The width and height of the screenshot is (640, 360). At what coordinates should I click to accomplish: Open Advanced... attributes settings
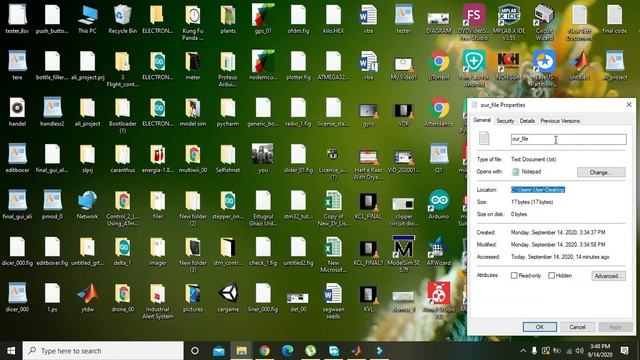click(608, 276)
